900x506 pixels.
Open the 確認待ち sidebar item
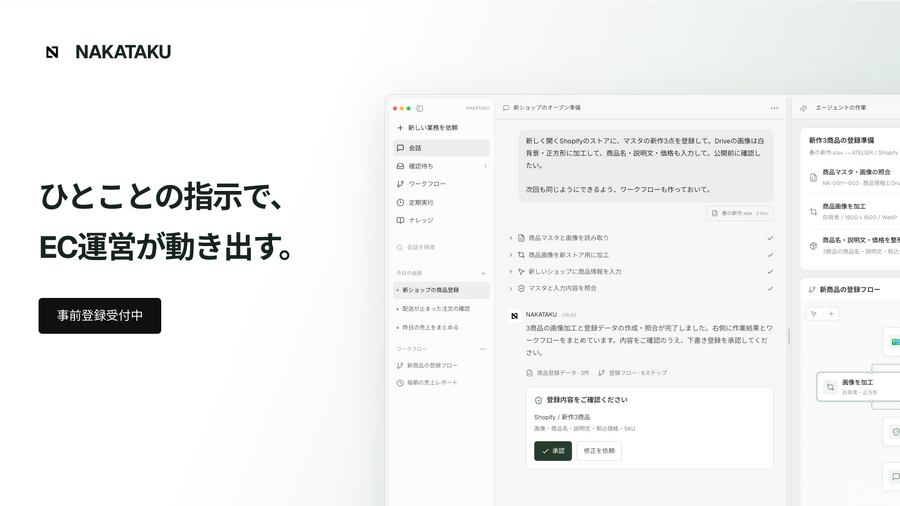click(441, 166)
